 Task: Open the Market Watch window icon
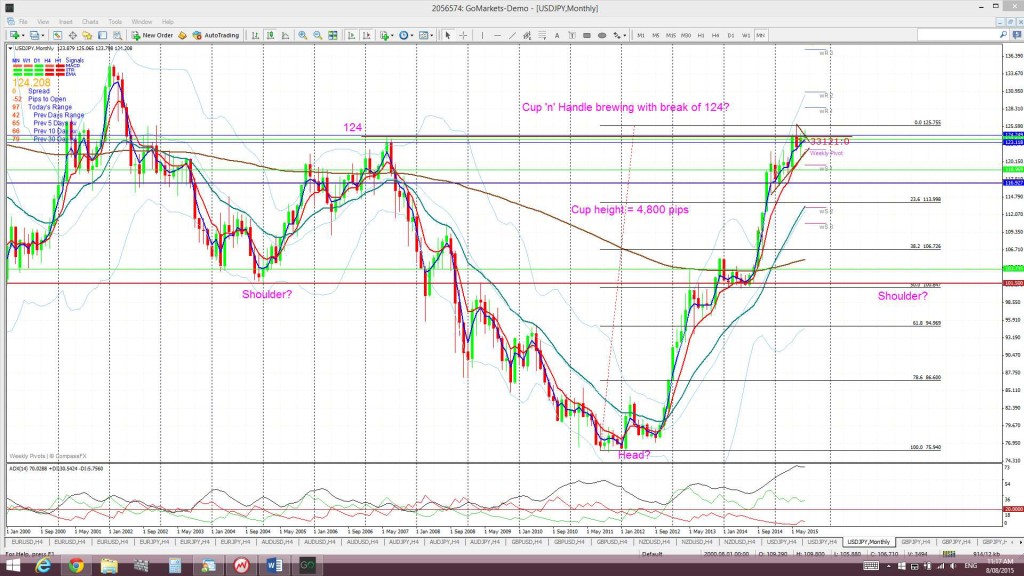tap(57, 35)
